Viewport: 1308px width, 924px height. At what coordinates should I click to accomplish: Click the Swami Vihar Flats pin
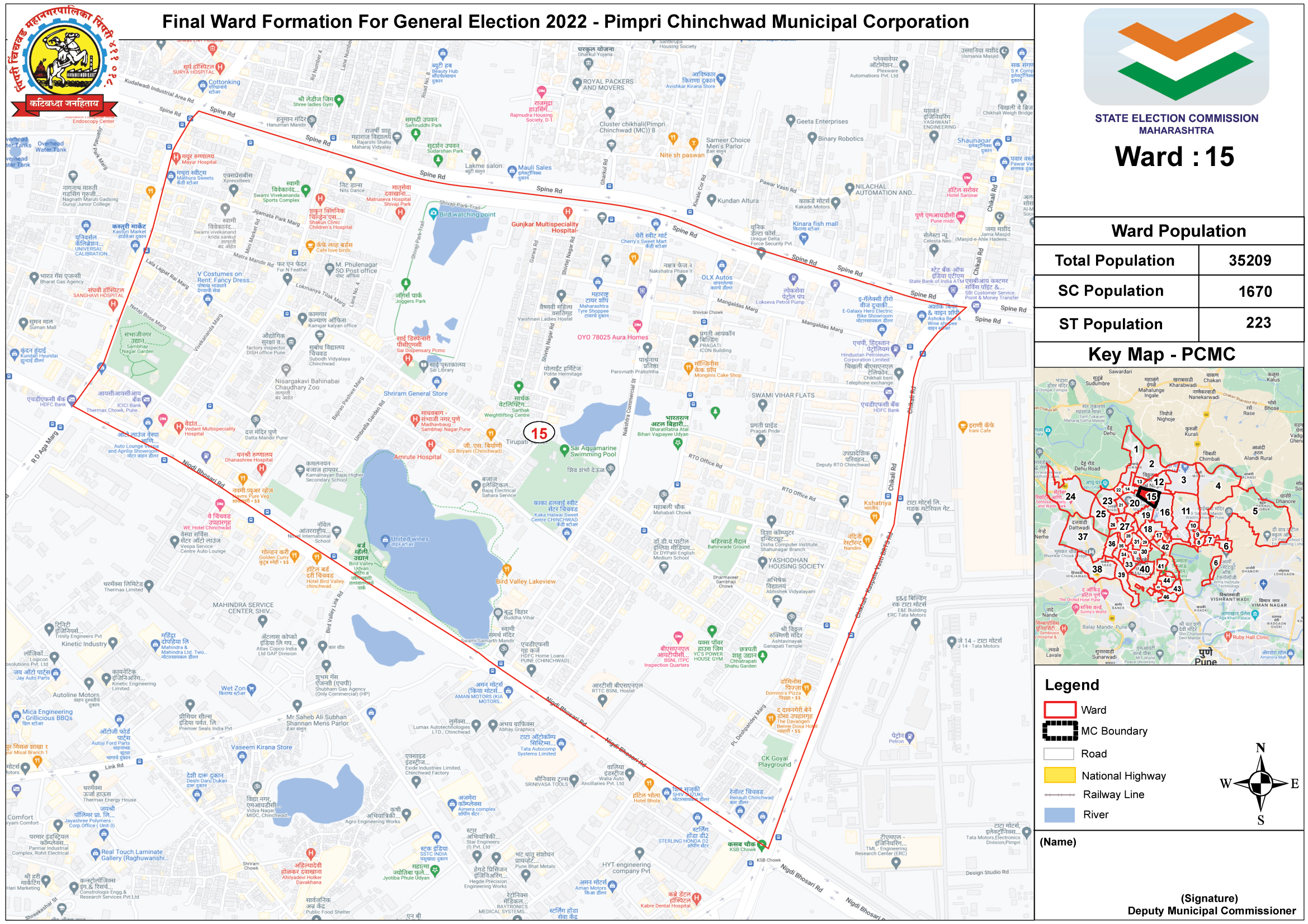[x=763, y=405]
